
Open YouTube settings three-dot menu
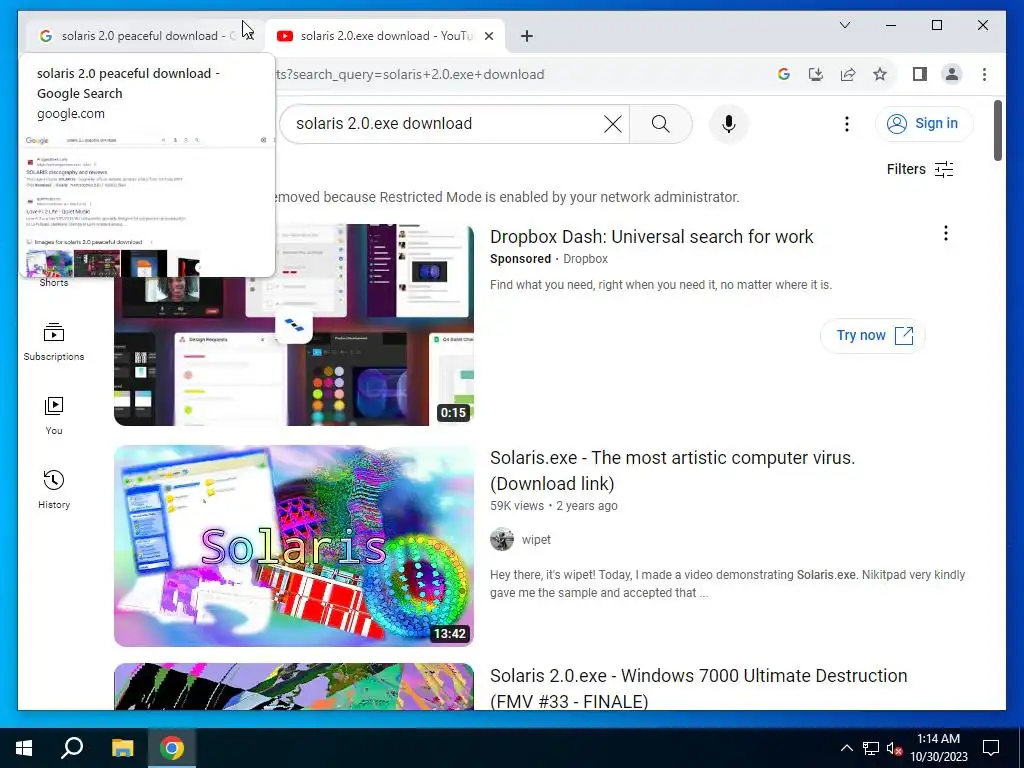pos(846,123)
